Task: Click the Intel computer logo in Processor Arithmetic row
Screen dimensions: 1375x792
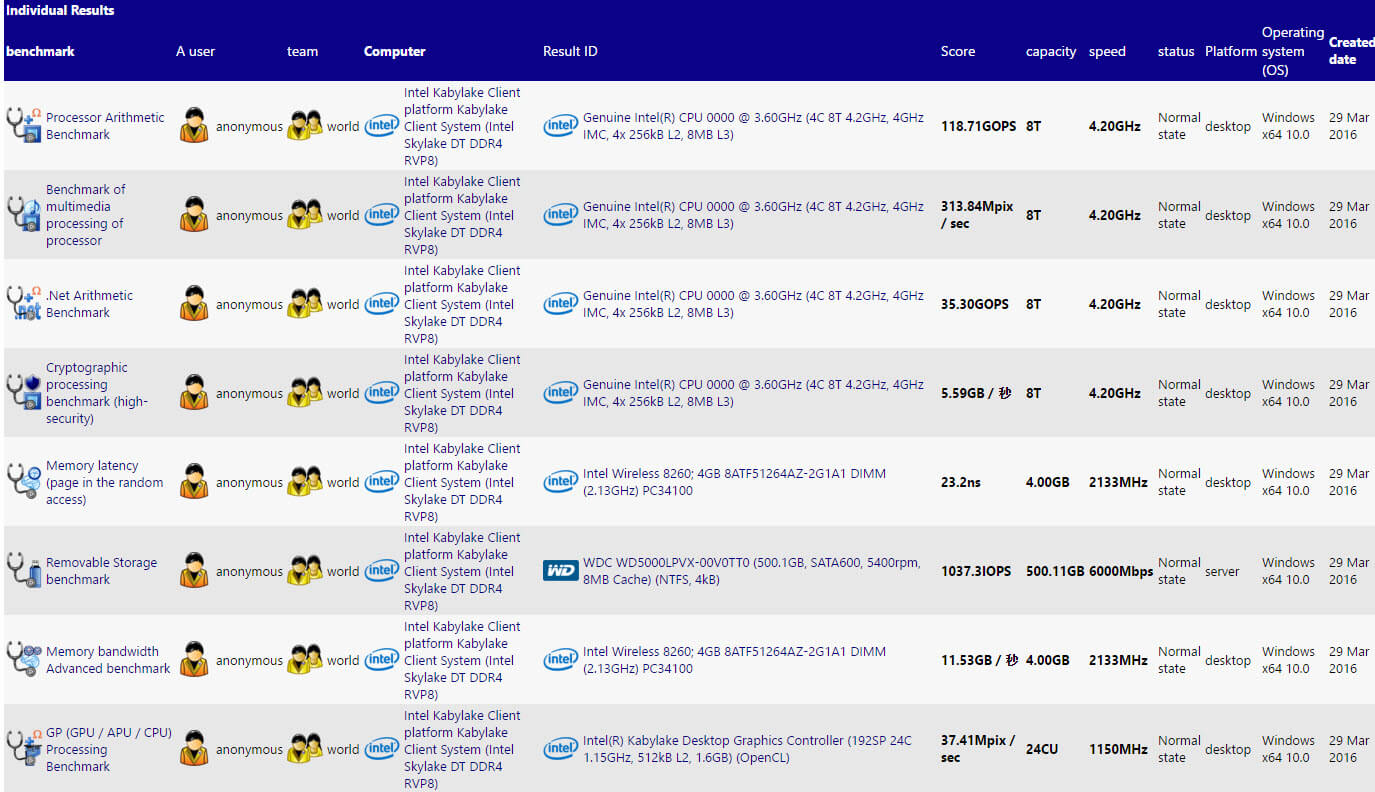Action: pos(381,126)
